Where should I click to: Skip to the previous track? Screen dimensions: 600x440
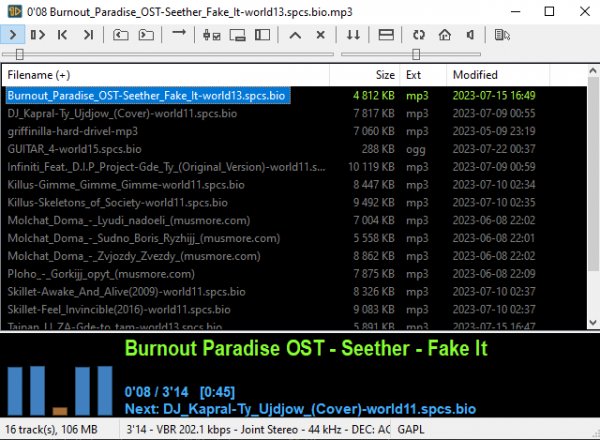pos(62,35)
